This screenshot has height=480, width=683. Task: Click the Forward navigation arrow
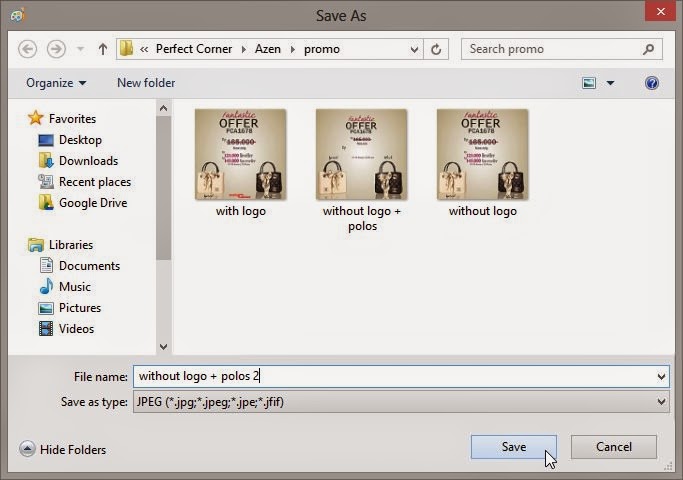point(57,49)
